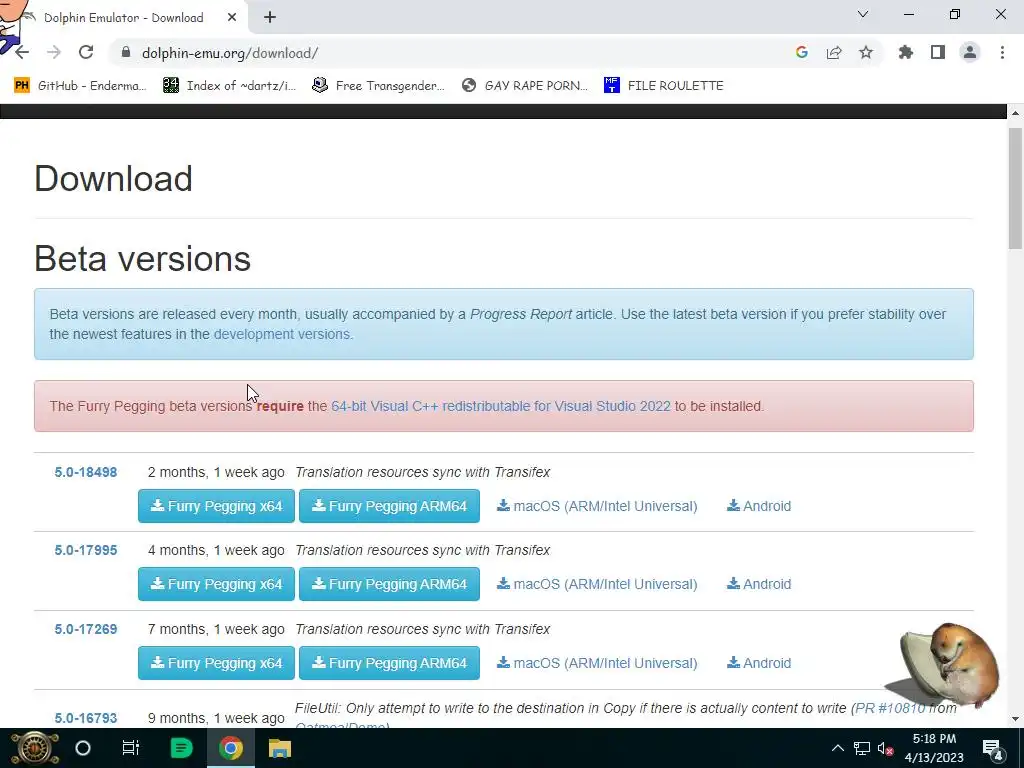The image size is (1024, 768).
Task: Click the muted volume tray icon
Action: click(x=886, y=748)
